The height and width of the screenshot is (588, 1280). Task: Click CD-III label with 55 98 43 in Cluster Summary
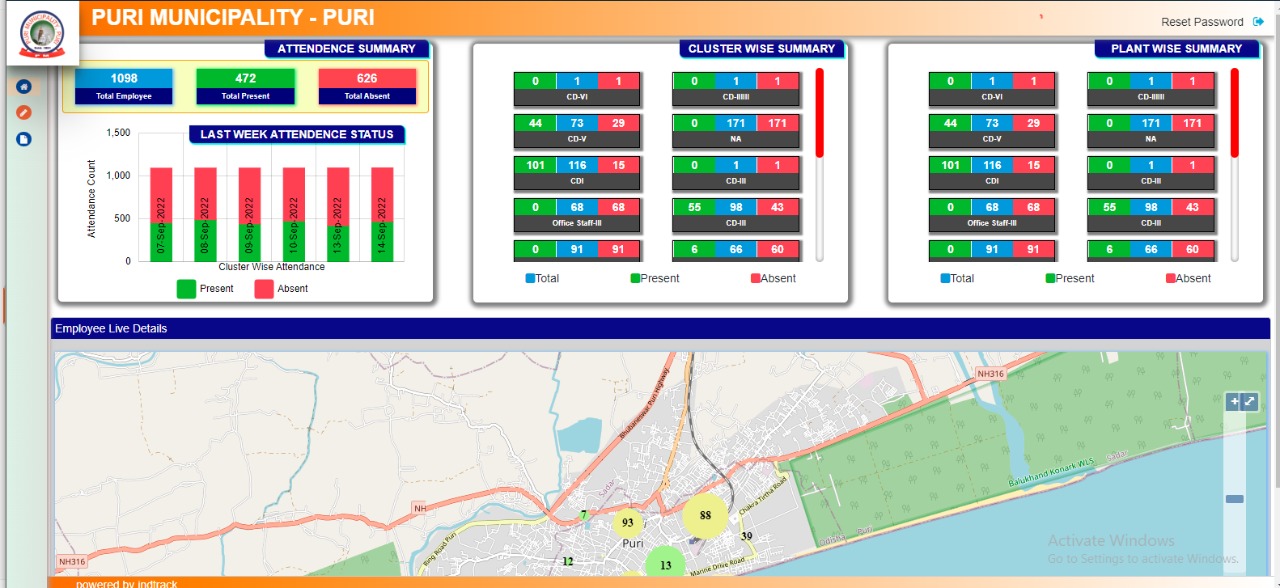tap(735, 223)
